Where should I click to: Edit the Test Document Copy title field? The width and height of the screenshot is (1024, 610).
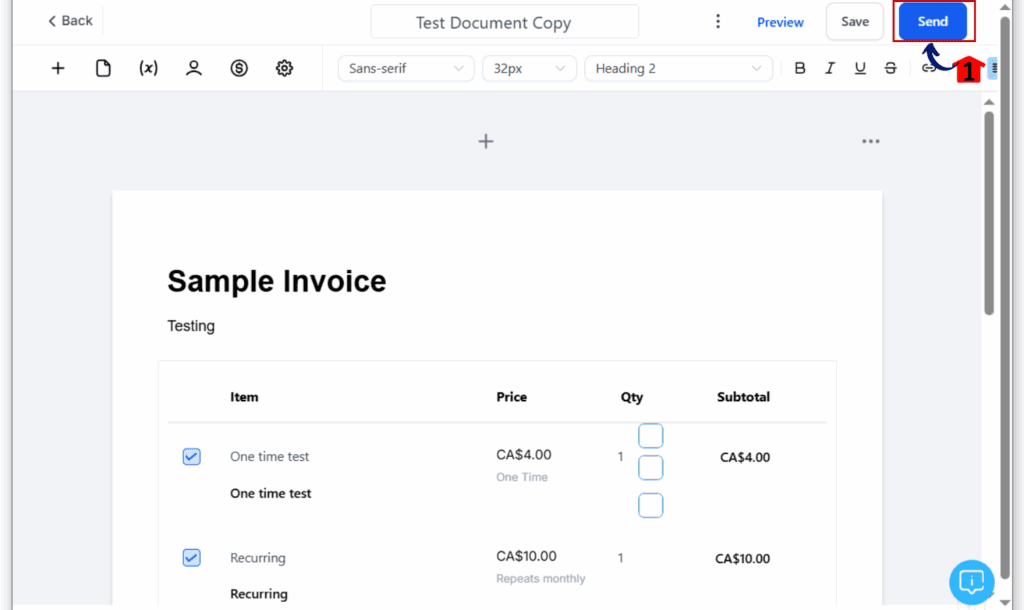tap(504, 22)
